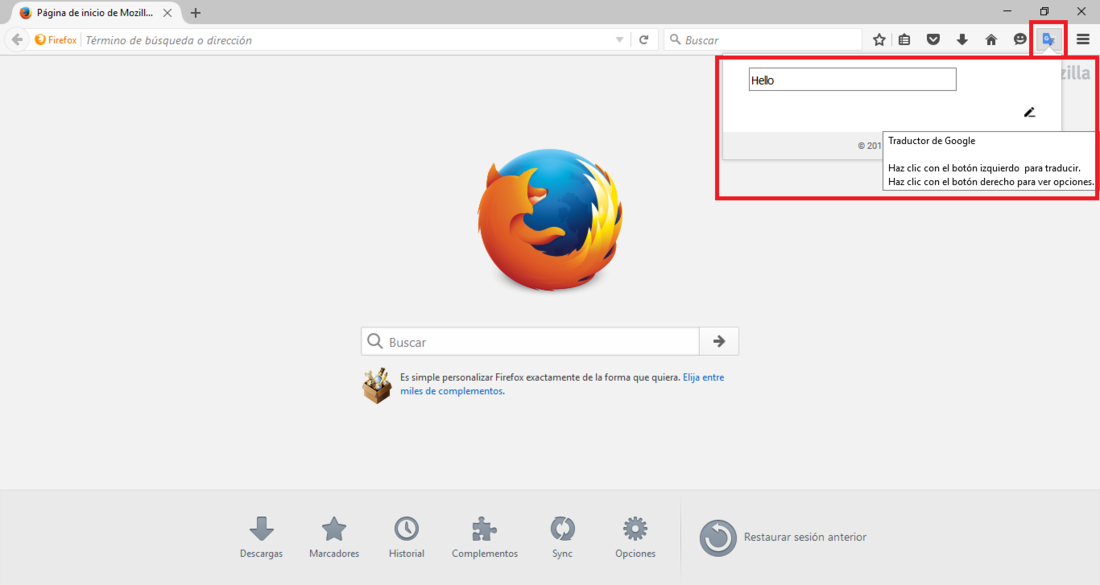Save page to Pocket icon
The height and width of the screenshot is (585, 1100).
933,40
